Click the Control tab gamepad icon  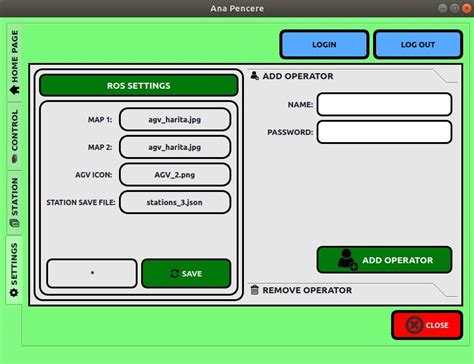(15, 159)
